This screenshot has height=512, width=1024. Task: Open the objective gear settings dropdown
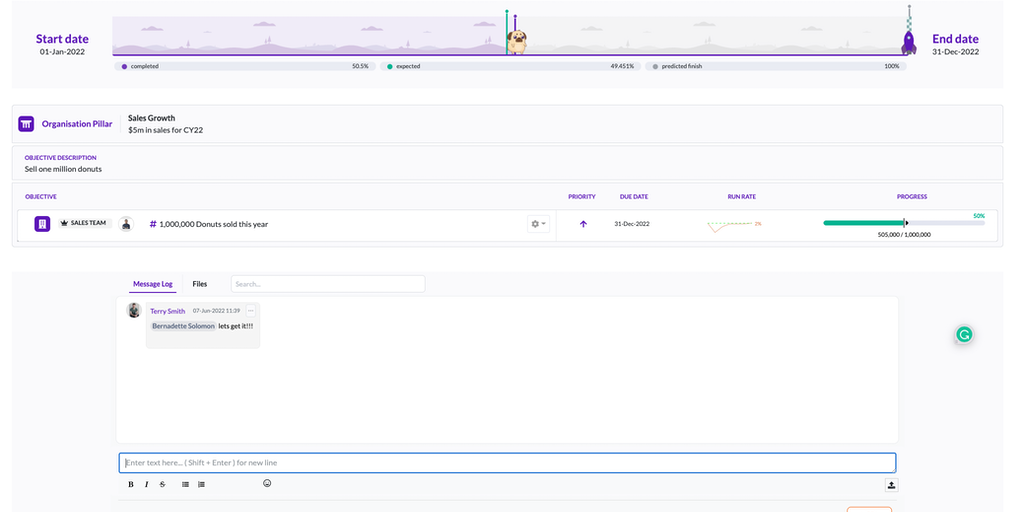coord(538,224)
